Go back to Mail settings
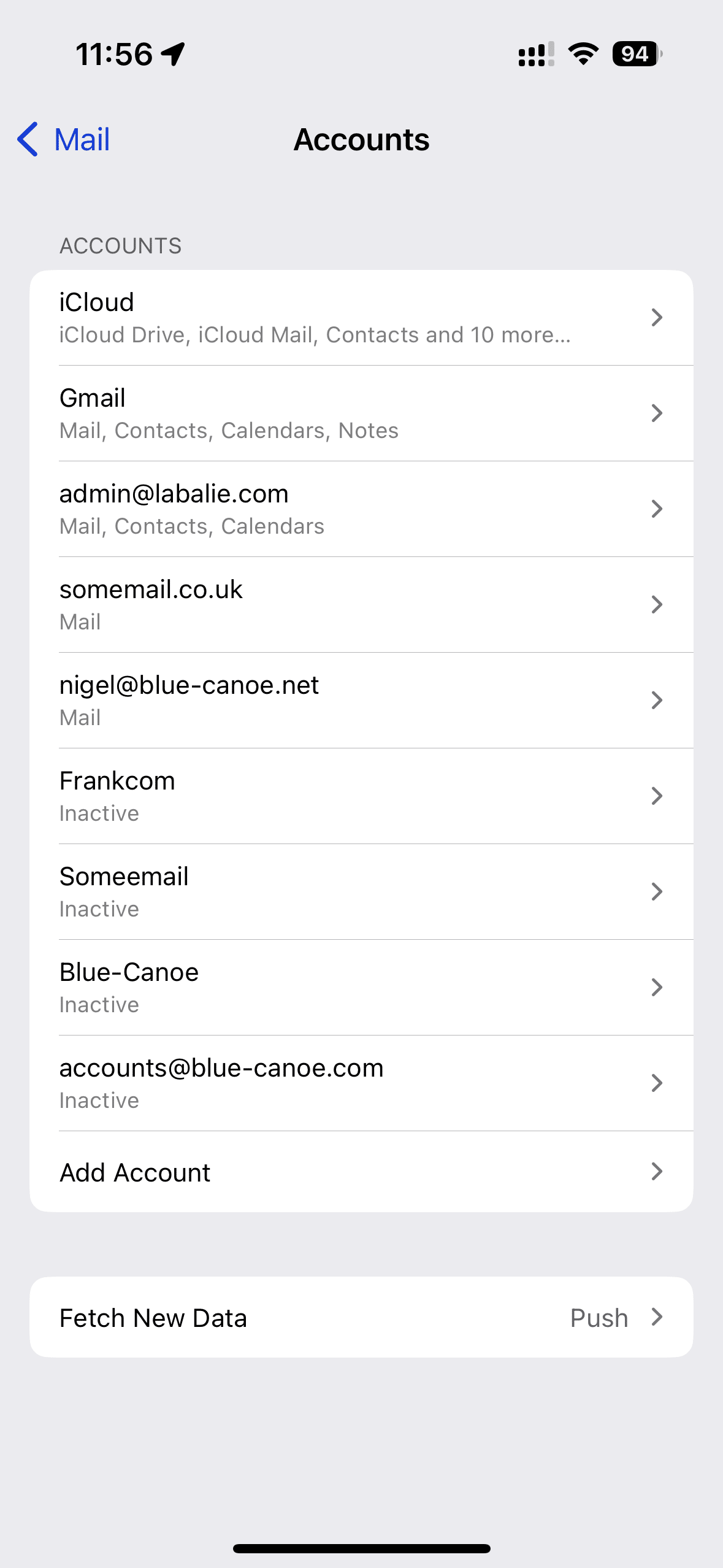This screenshot has height=1568, width=723. tap(64, 139)
